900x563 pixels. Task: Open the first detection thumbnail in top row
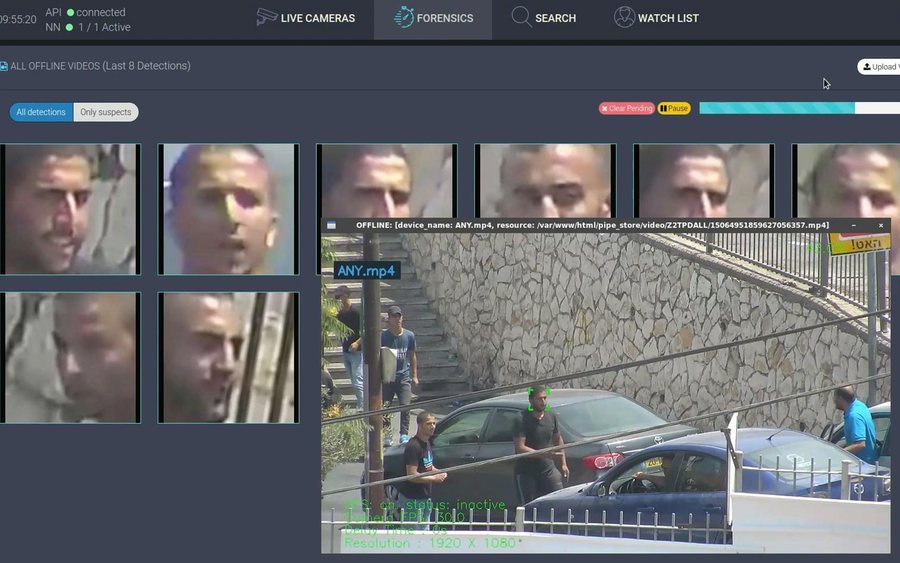(x=70, y=209)
